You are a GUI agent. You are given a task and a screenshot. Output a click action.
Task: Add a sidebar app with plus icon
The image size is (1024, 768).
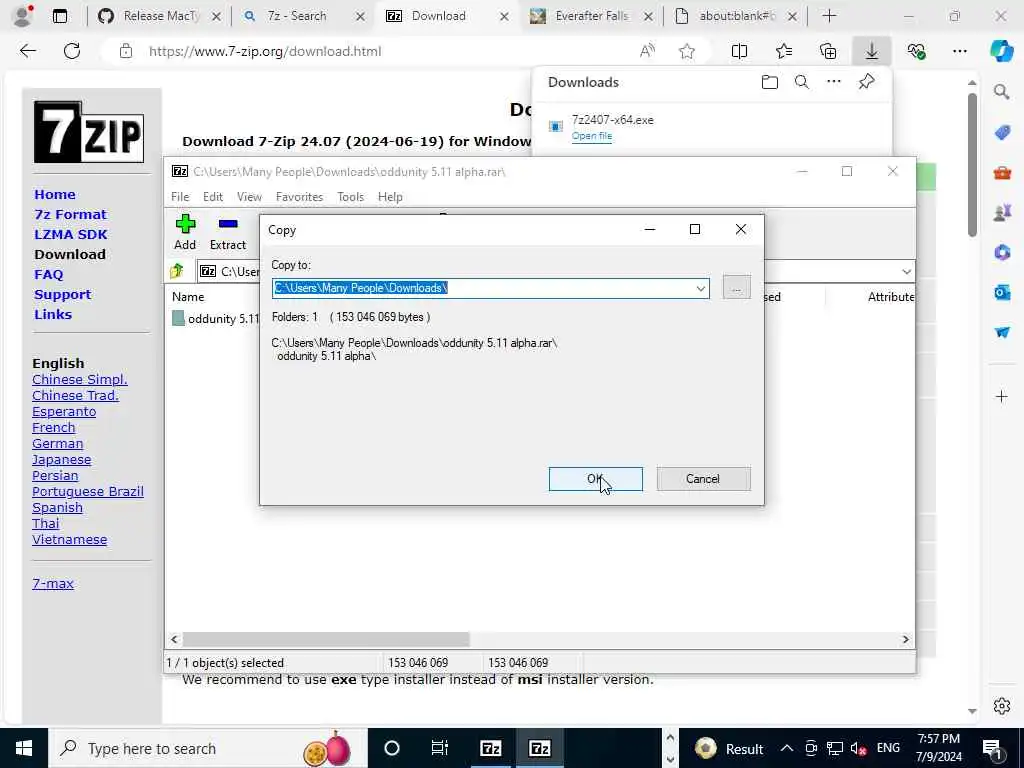point(1002,396)
